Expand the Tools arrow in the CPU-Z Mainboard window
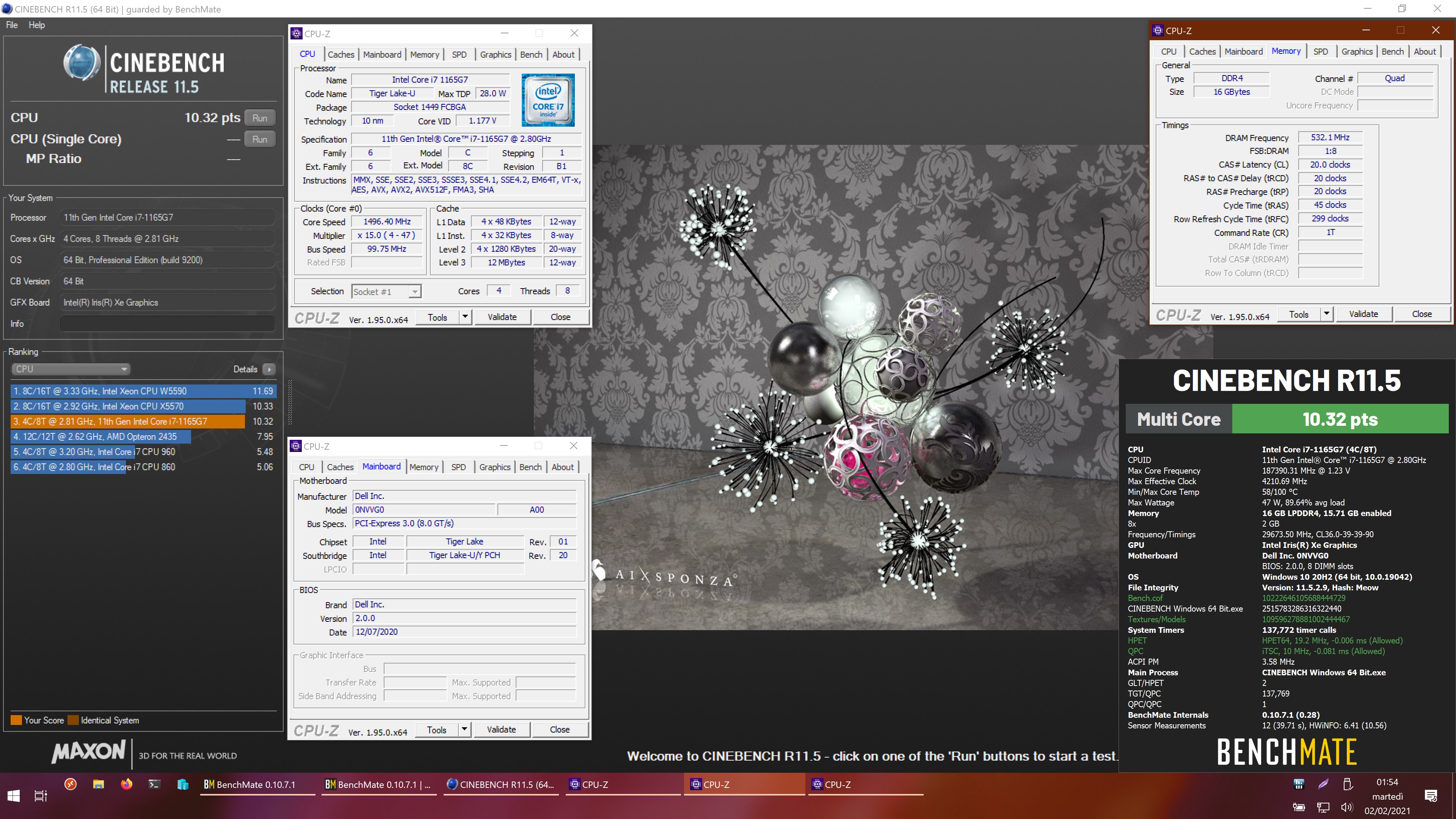Image resolution: width=1456 pixels, height=819 pixels. click(464, 729)
